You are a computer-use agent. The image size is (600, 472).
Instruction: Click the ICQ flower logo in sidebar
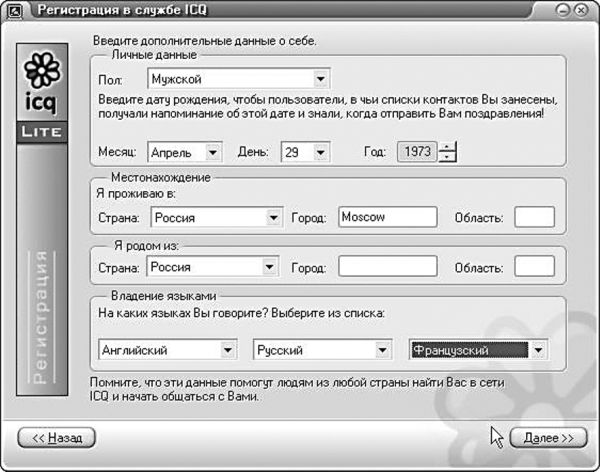[x=42, y=70]
